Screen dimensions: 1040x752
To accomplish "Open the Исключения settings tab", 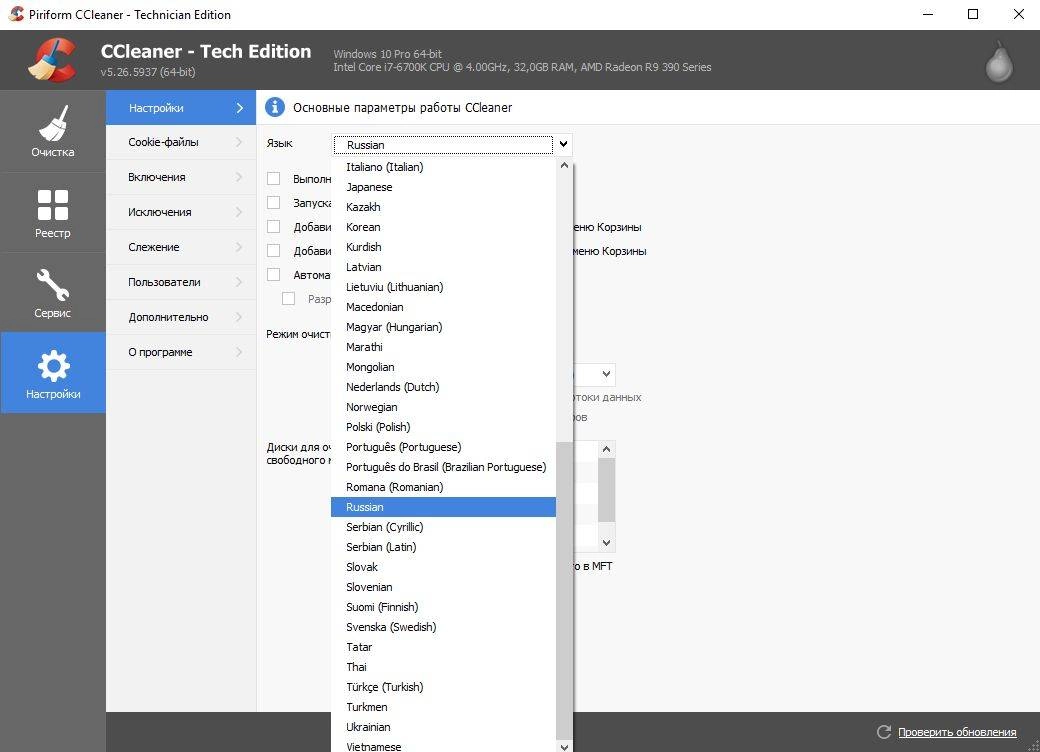I will pos(181,212).
